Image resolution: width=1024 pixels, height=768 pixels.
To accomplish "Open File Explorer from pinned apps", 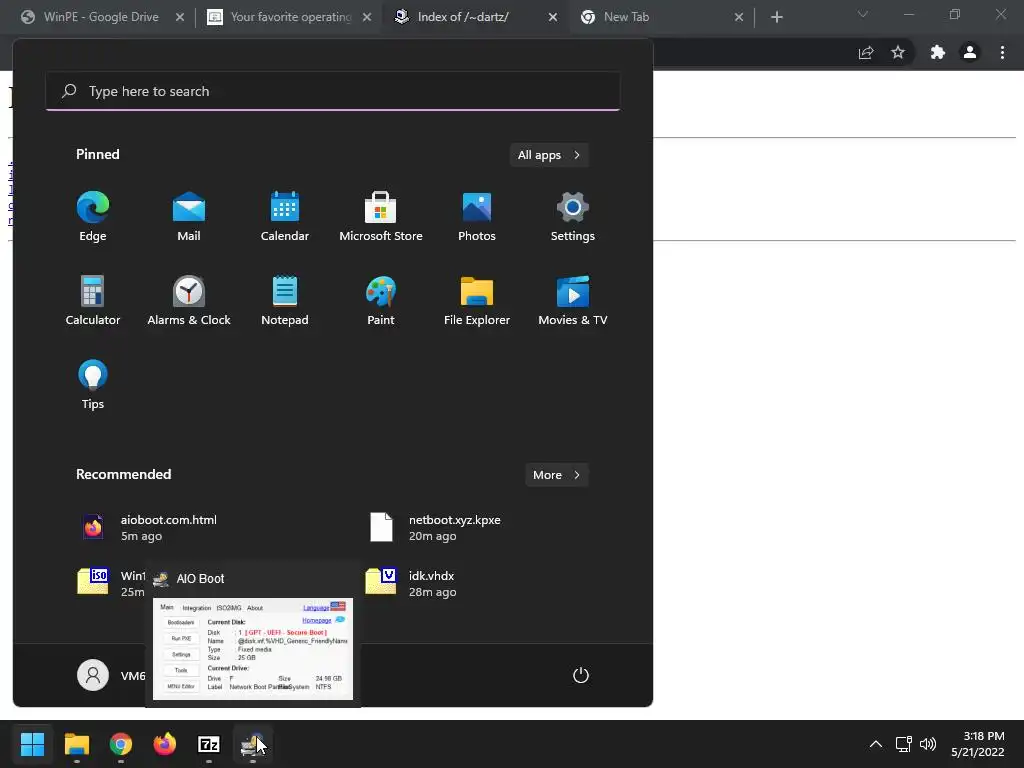I will point(477,300).
